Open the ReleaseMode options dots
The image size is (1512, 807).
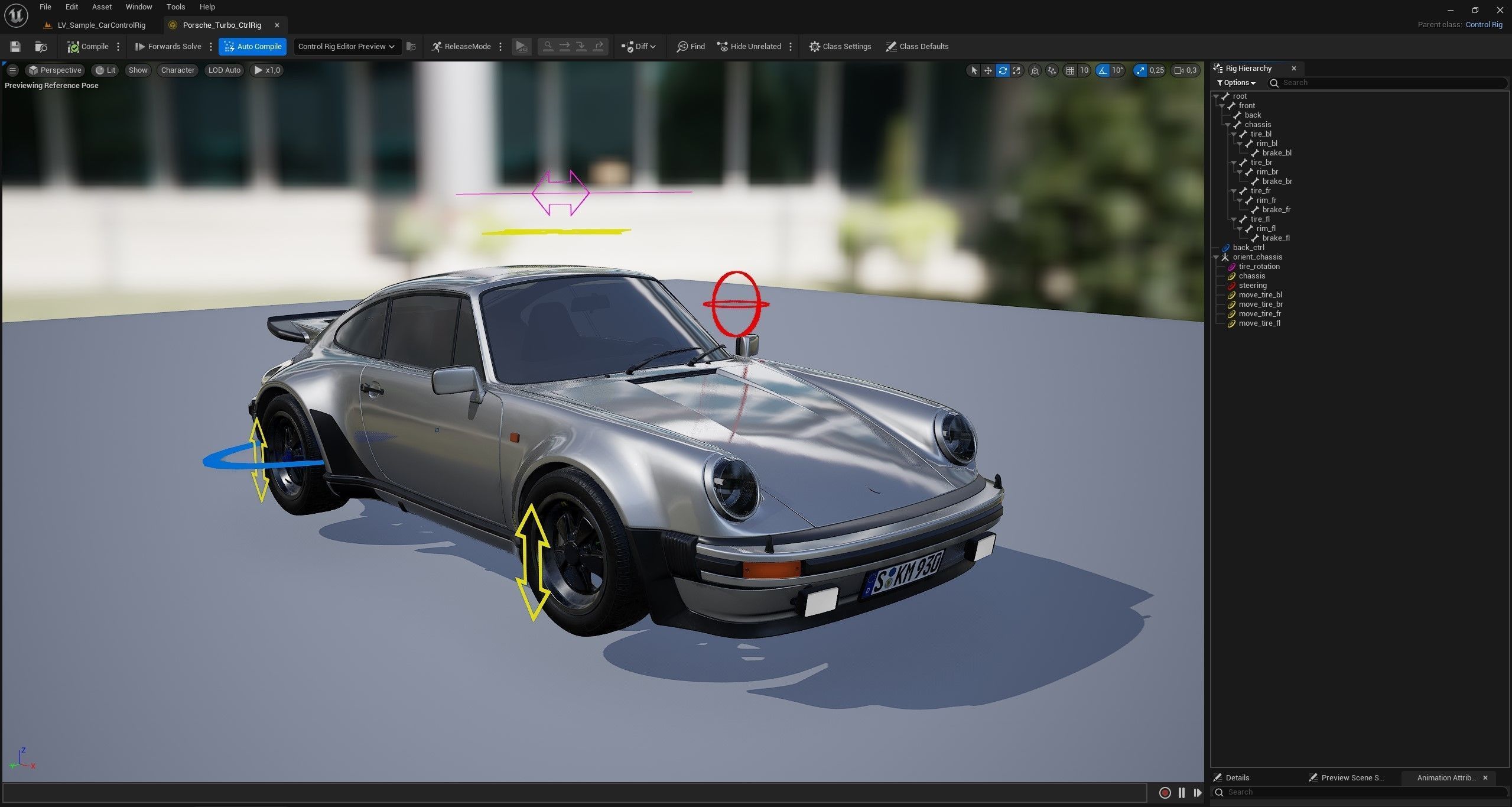point(500,47)
